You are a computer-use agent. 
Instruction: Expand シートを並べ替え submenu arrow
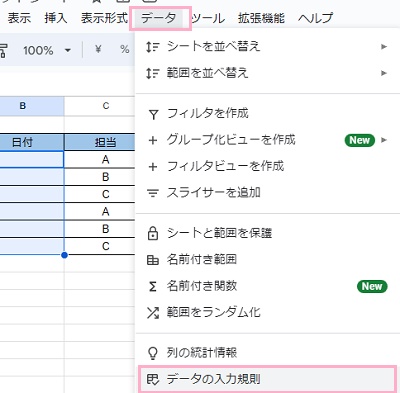tap(384, 46)
